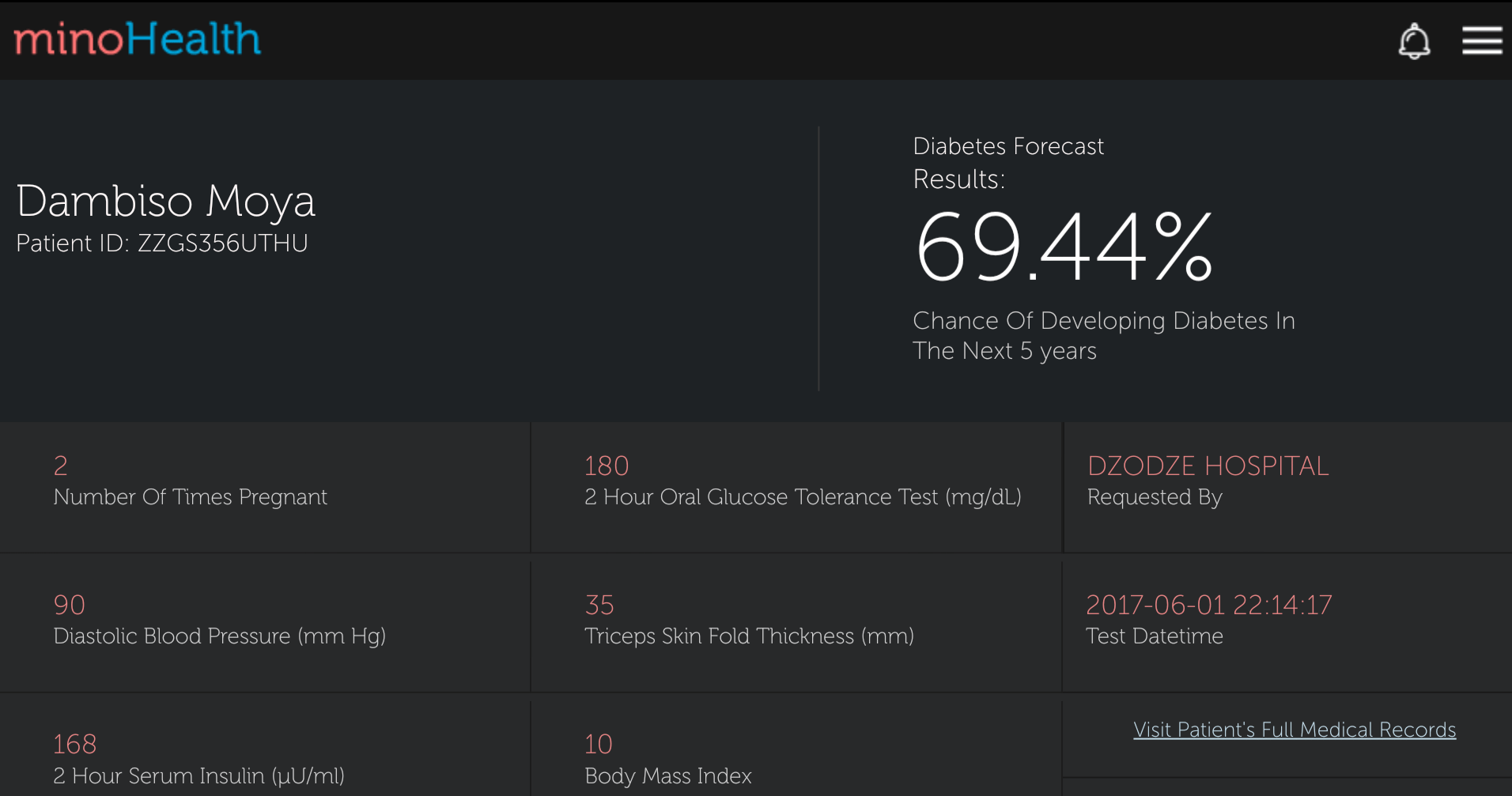Click the Chance Of Developing Diabetes description
This screenshot has height=796, width=1512.
(x=1103, y=336)
